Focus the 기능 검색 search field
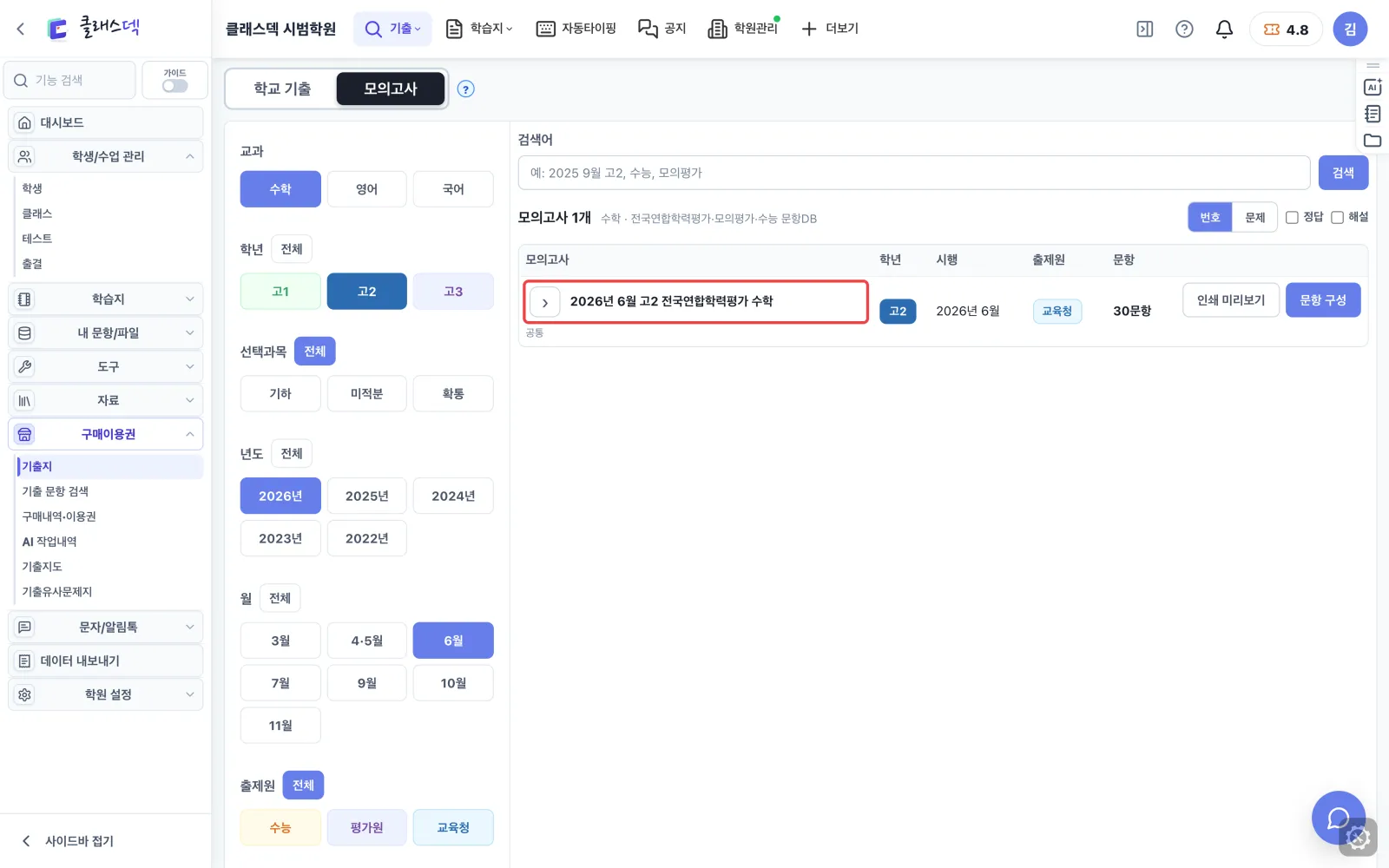 click(x=70, y=80)
